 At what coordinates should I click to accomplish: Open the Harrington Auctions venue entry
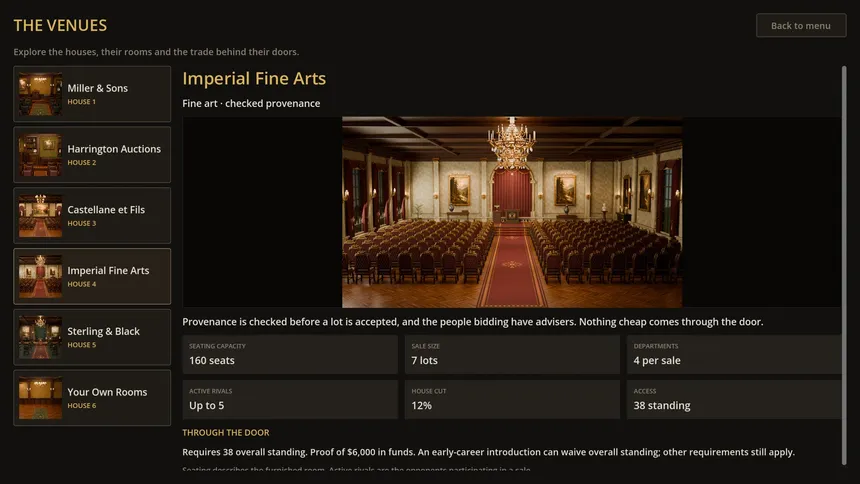[x=92, y=155]
